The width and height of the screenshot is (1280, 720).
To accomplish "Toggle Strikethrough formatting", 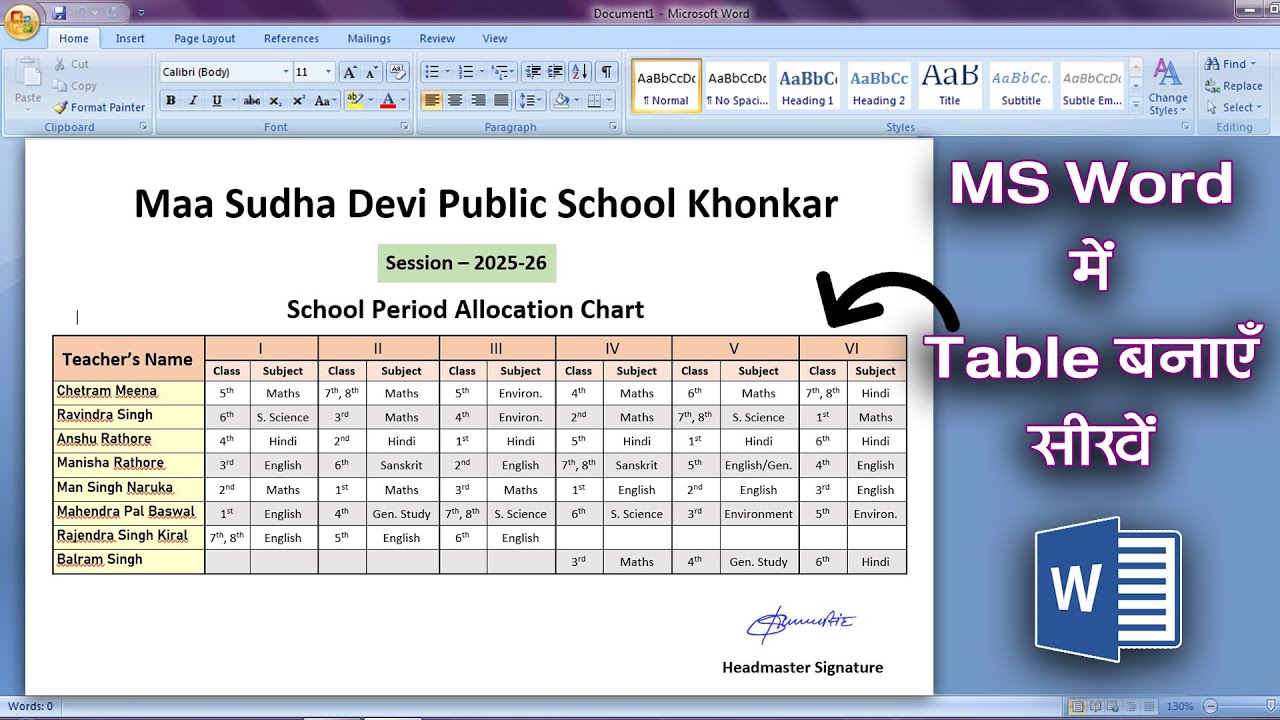I will click(252, 100).
